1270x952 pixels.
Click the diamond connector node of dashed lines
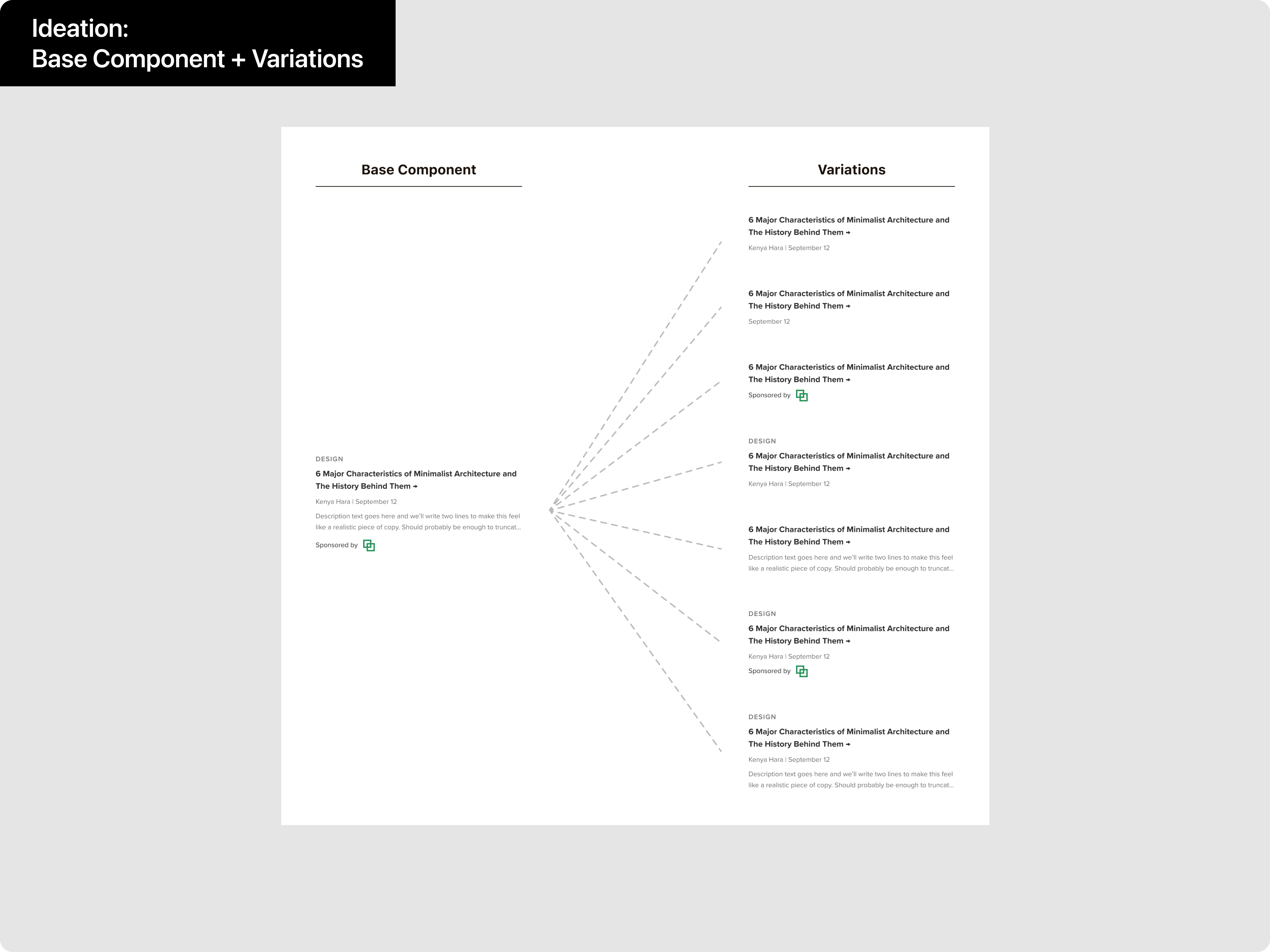(551, 510)
